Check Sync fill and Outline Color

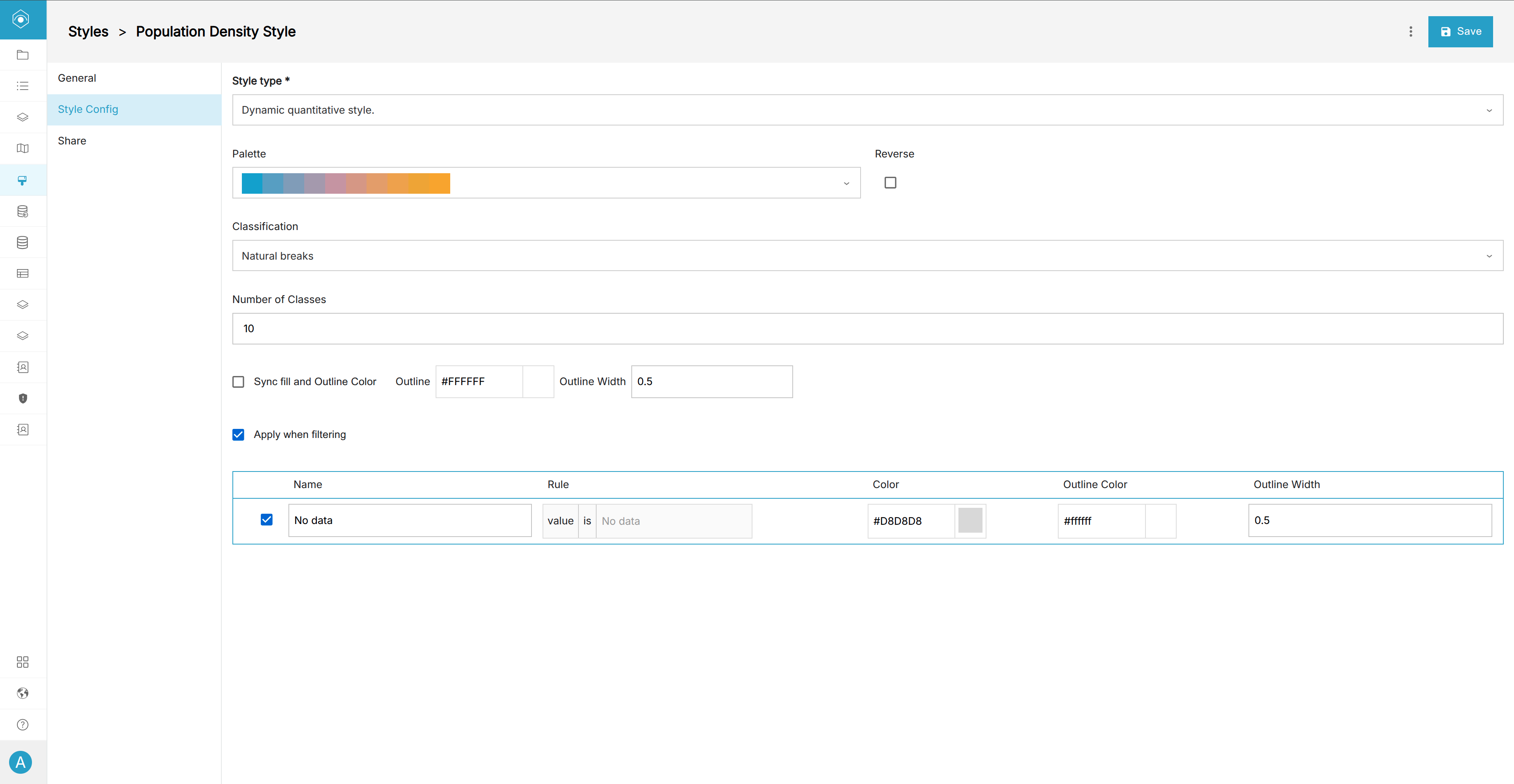[x=238, y=382]
